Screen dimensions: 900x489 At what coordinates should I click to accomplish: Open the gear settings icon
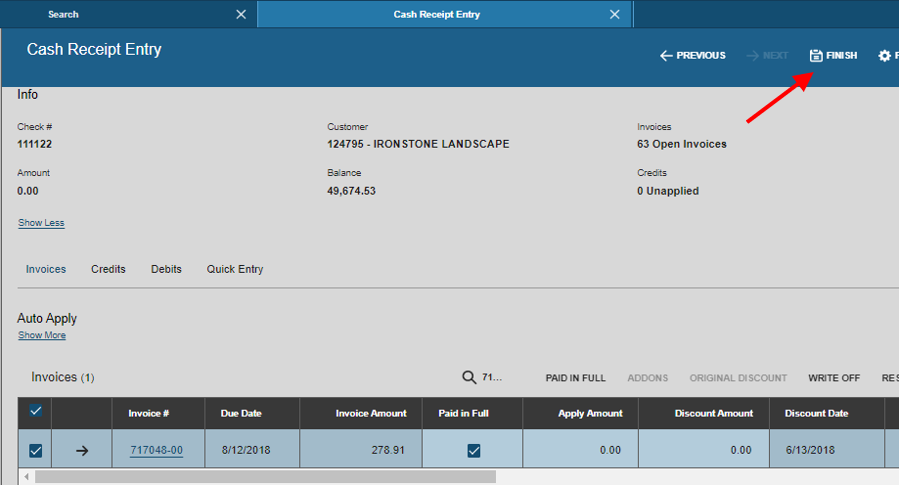coord(885,56)
